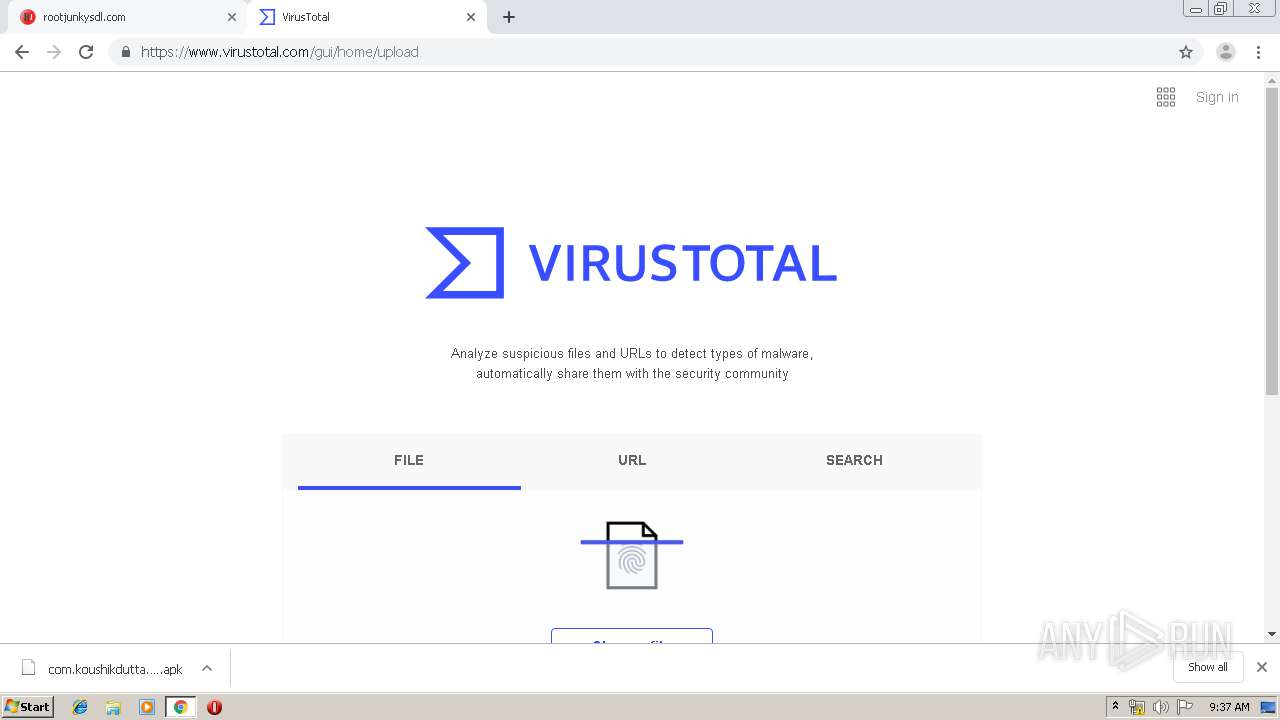Click the red Opera-style taskbar icon

click(214, 707)
